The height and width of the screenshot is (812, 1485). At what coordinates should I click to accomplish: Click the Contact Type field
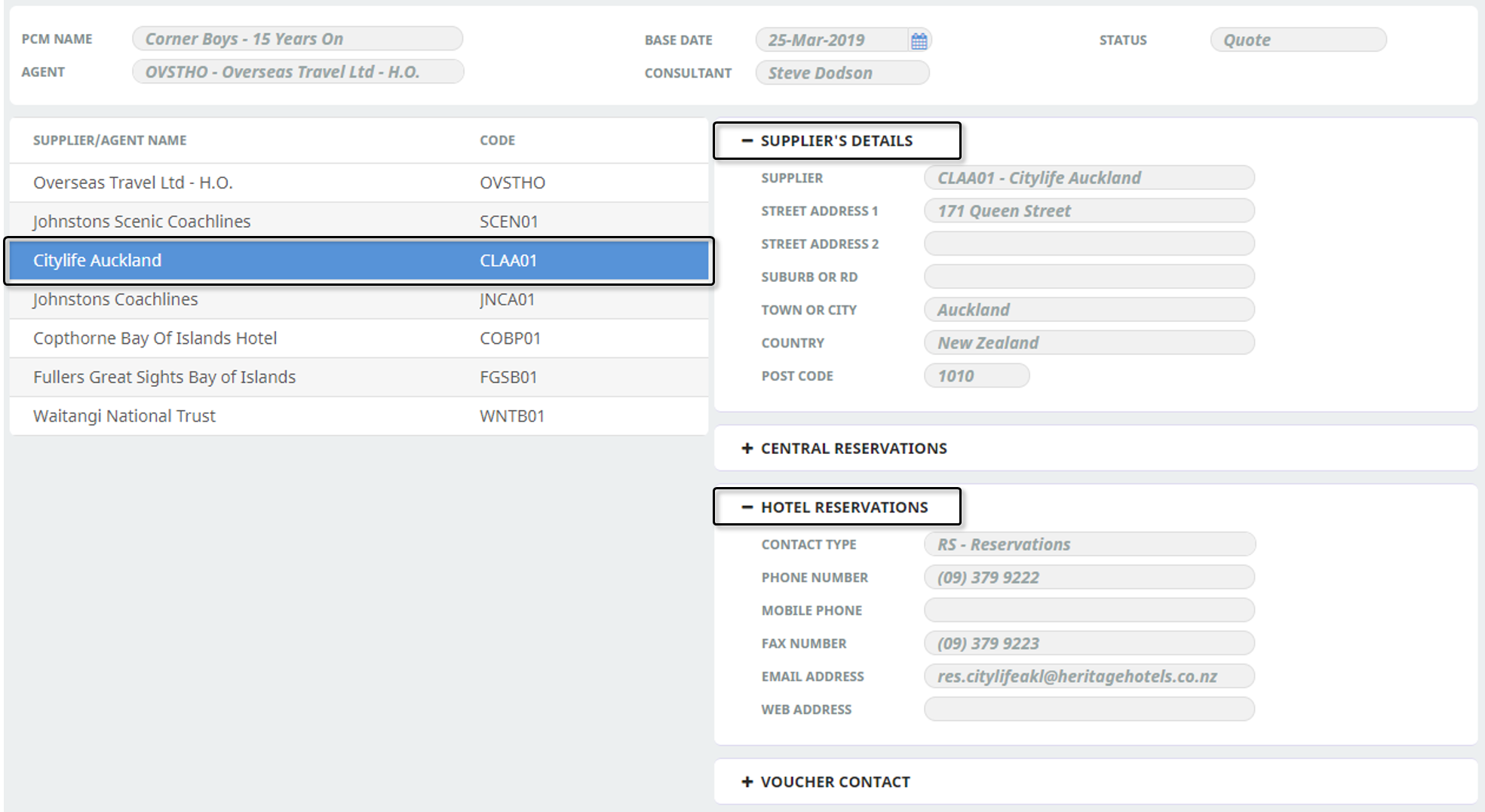click(1089, 544)
